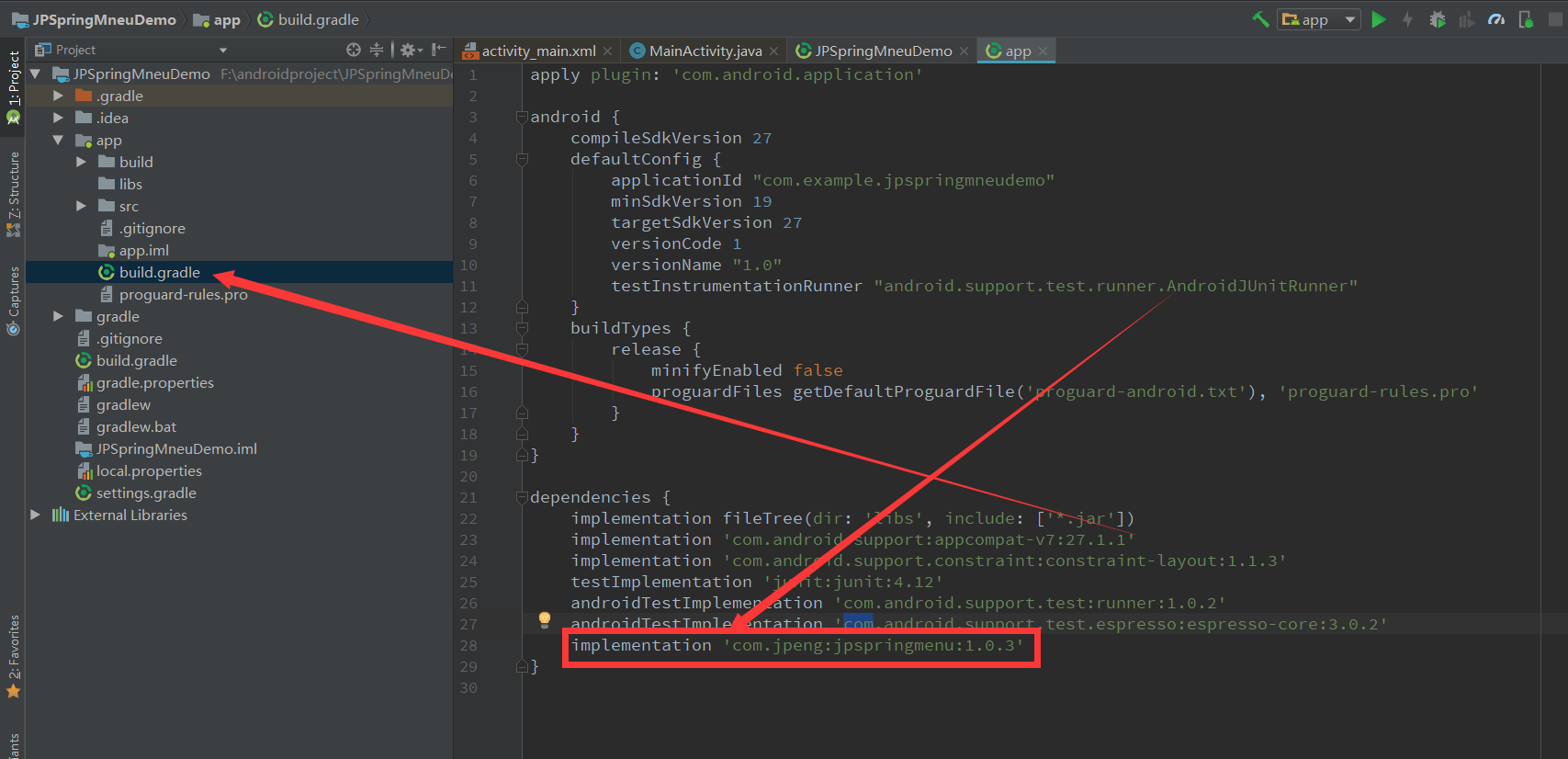
Task: Click the grey Stop square icon
Action: point(1555,19)
